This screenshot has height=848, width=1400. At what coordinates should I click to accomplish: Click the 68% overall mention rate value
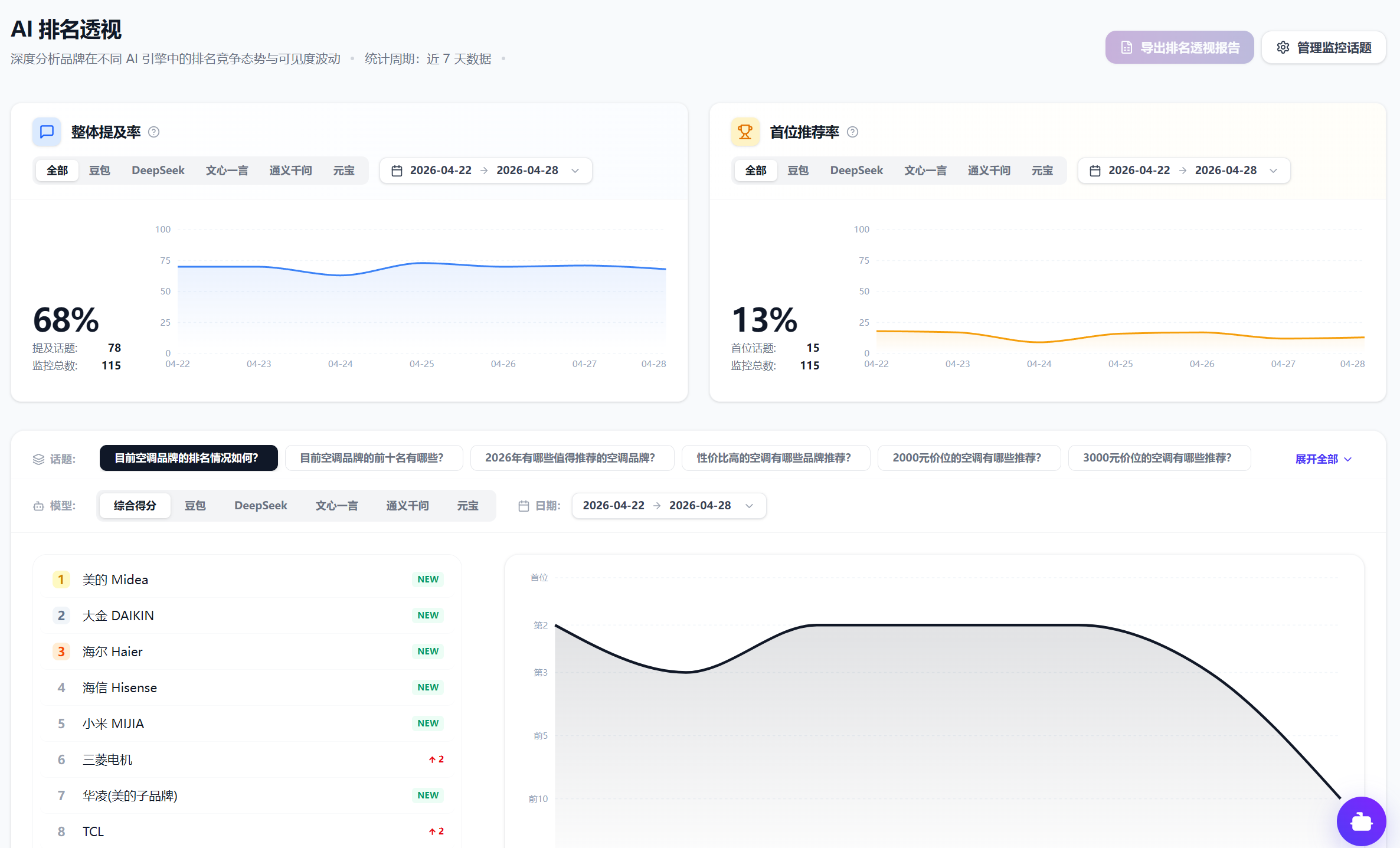pyautogui.click(x=66, y=320)
